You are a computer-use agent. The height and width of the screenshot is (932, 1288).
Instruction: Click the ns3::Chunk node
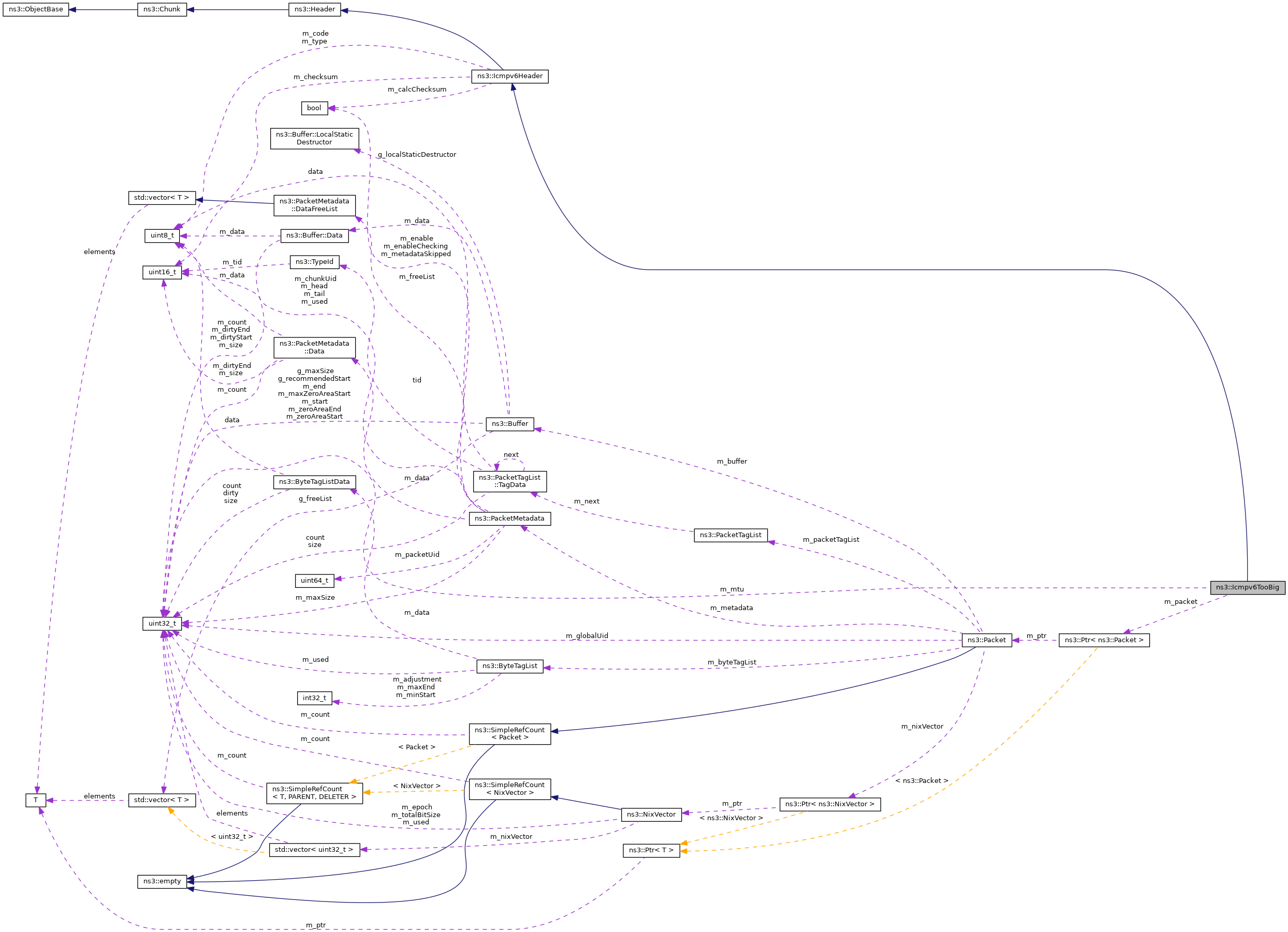point(162,10)
